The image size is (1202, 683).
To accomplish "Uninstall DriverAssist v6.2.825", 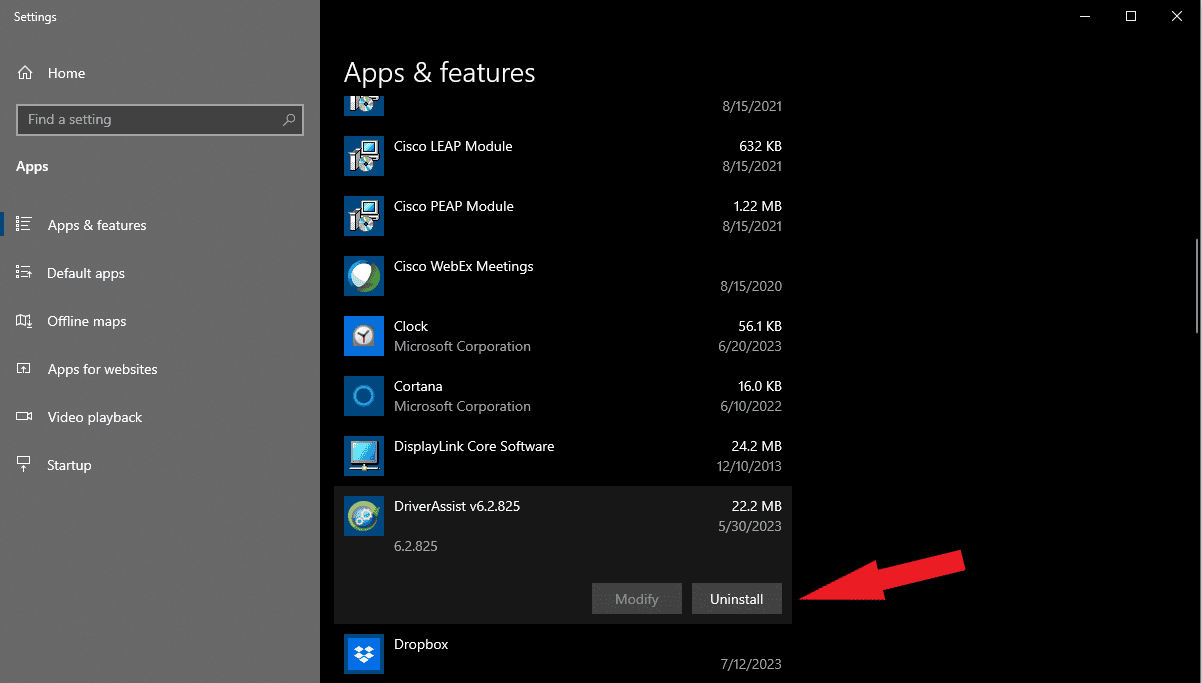I will click(737, 599).
